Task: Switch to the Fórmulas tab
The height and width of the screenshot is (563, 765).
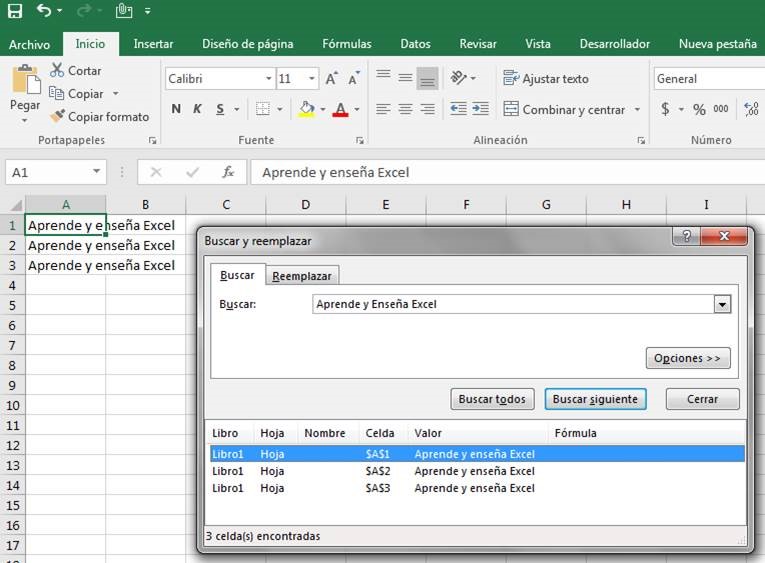Action: click(346, 44)
